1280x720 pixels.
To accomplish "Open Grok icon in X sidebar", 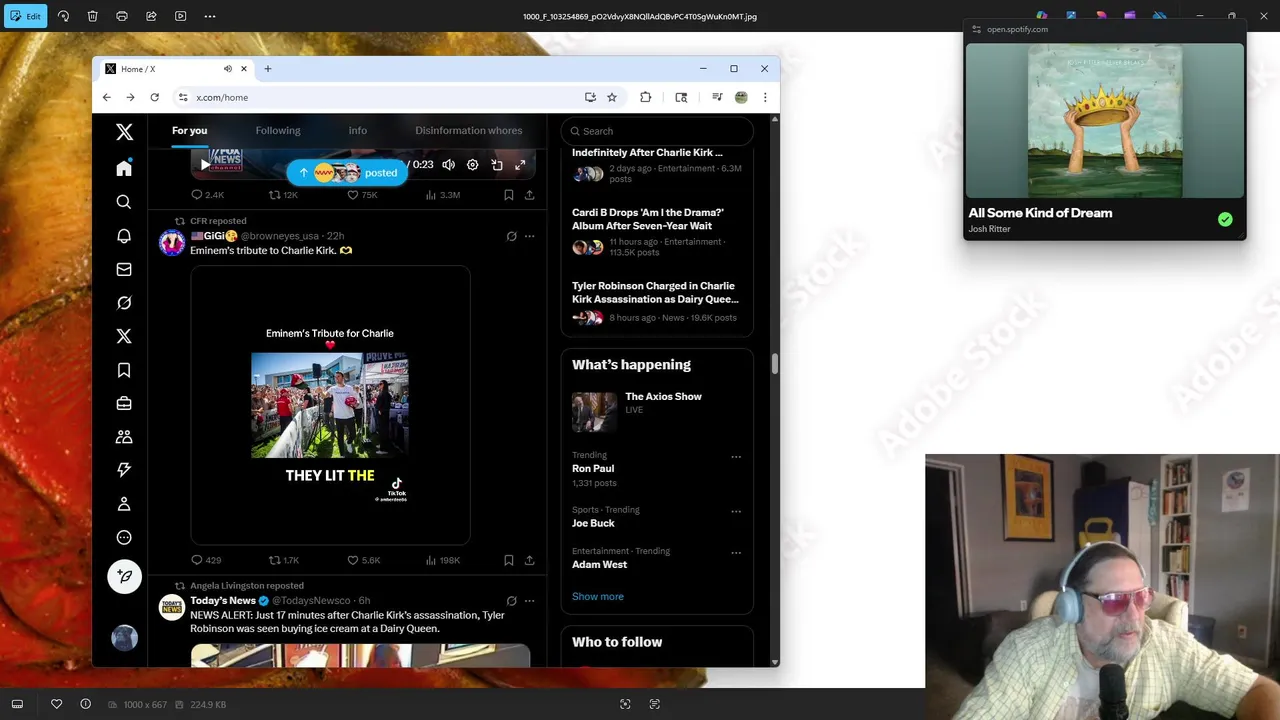I will 124,303.
